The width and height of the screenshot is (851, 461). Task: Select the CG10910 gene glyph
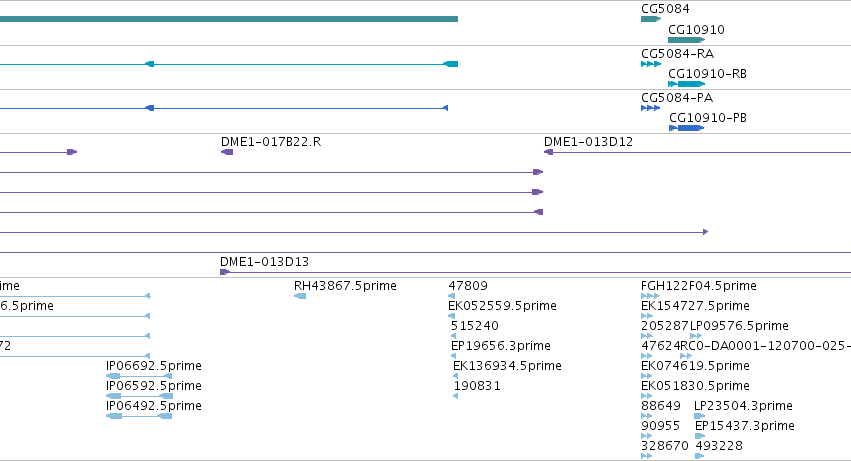687,40
